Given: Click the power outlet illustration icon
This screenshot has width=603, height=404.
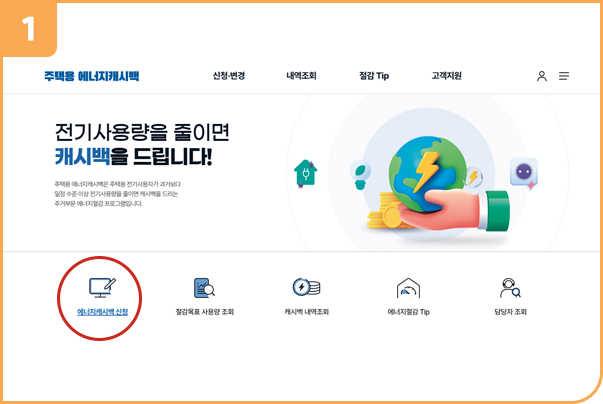Looking at the screenshot, I should pyautogui.click(x=524, y=173).
